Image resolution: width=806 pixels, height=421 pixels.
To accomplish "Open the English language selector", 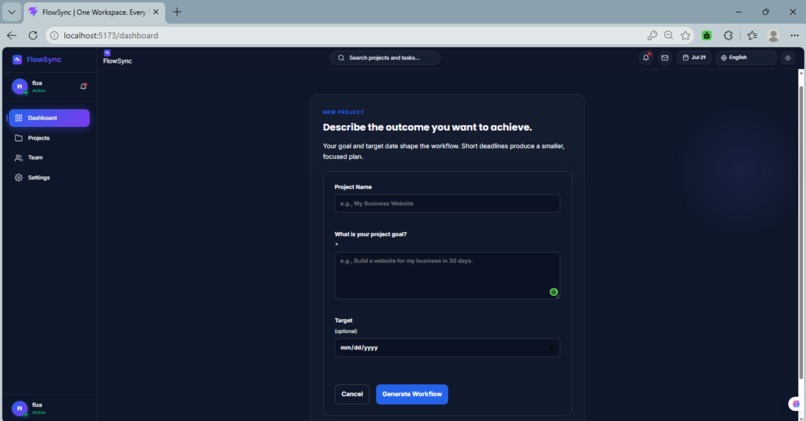I will [x=746, y=58].
